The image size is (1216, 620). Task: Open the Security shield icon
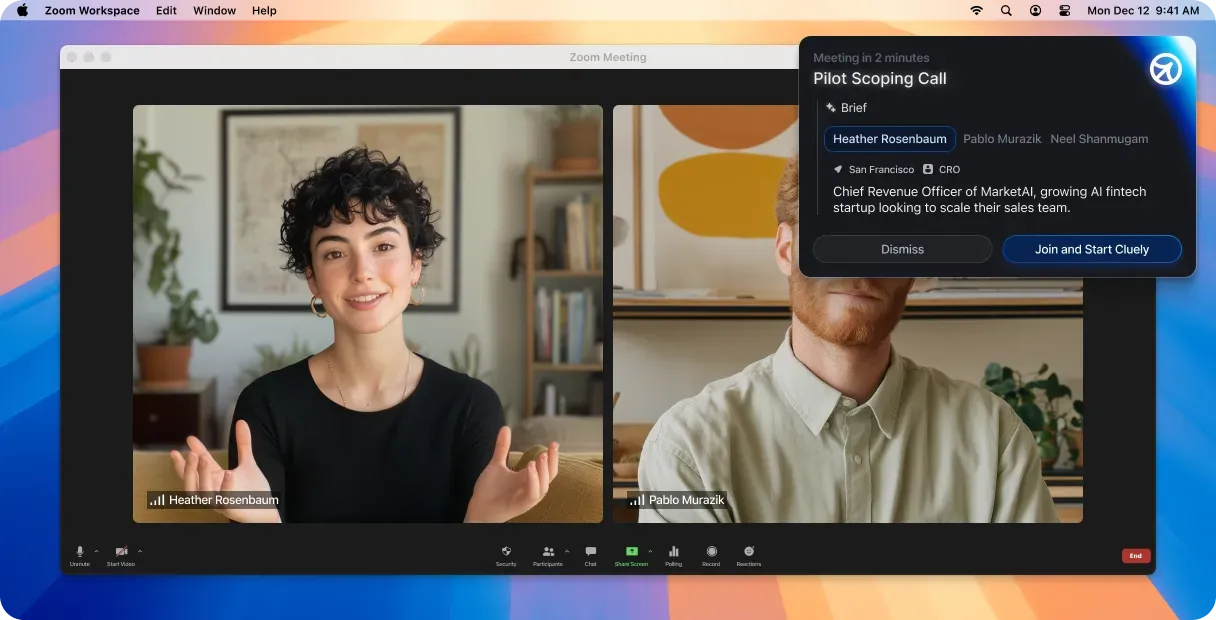click(506, 551)
